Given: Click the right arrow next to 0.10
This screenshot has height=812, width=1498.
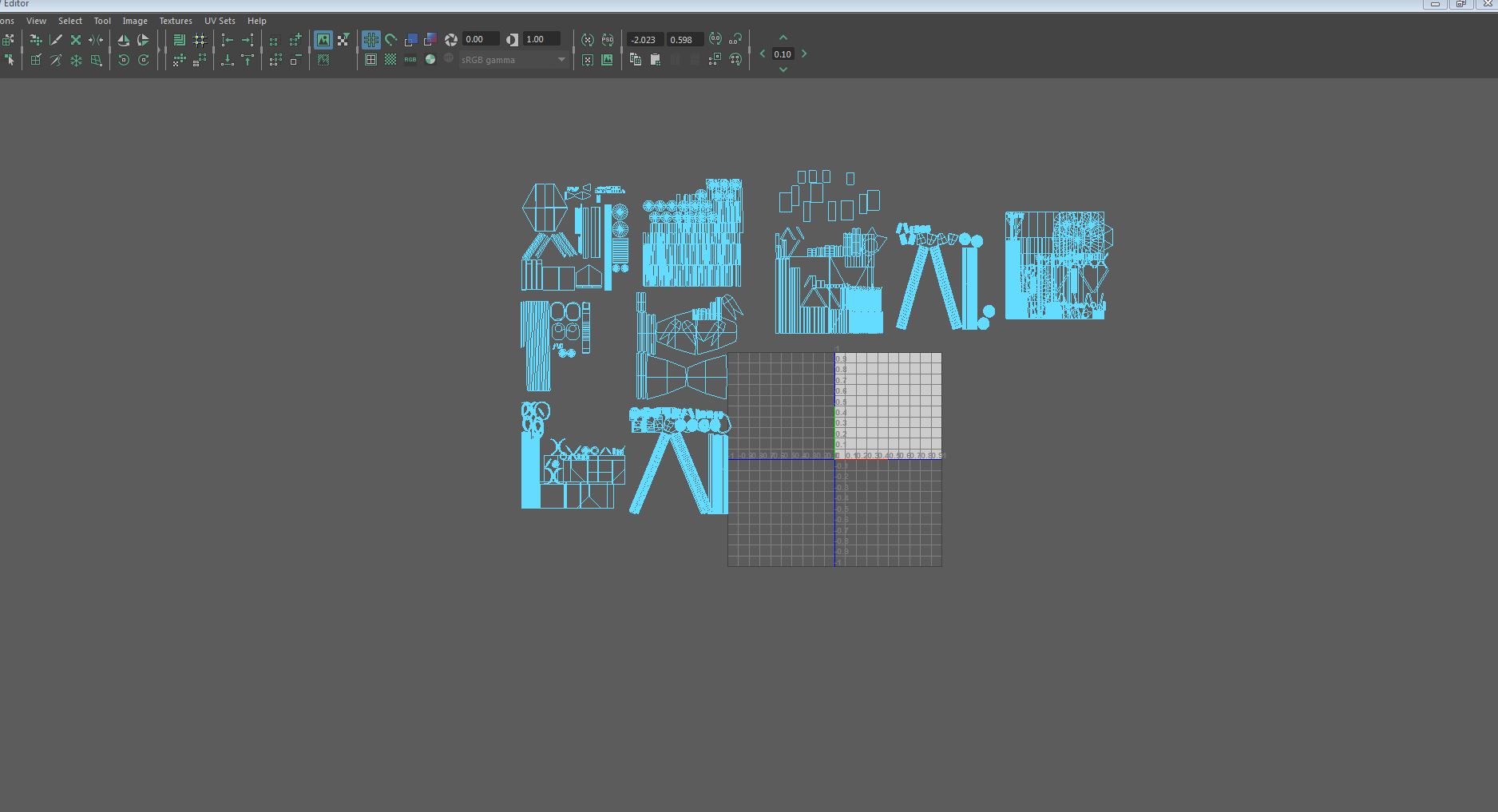Looking at the screenshot, I should point(804,54).
